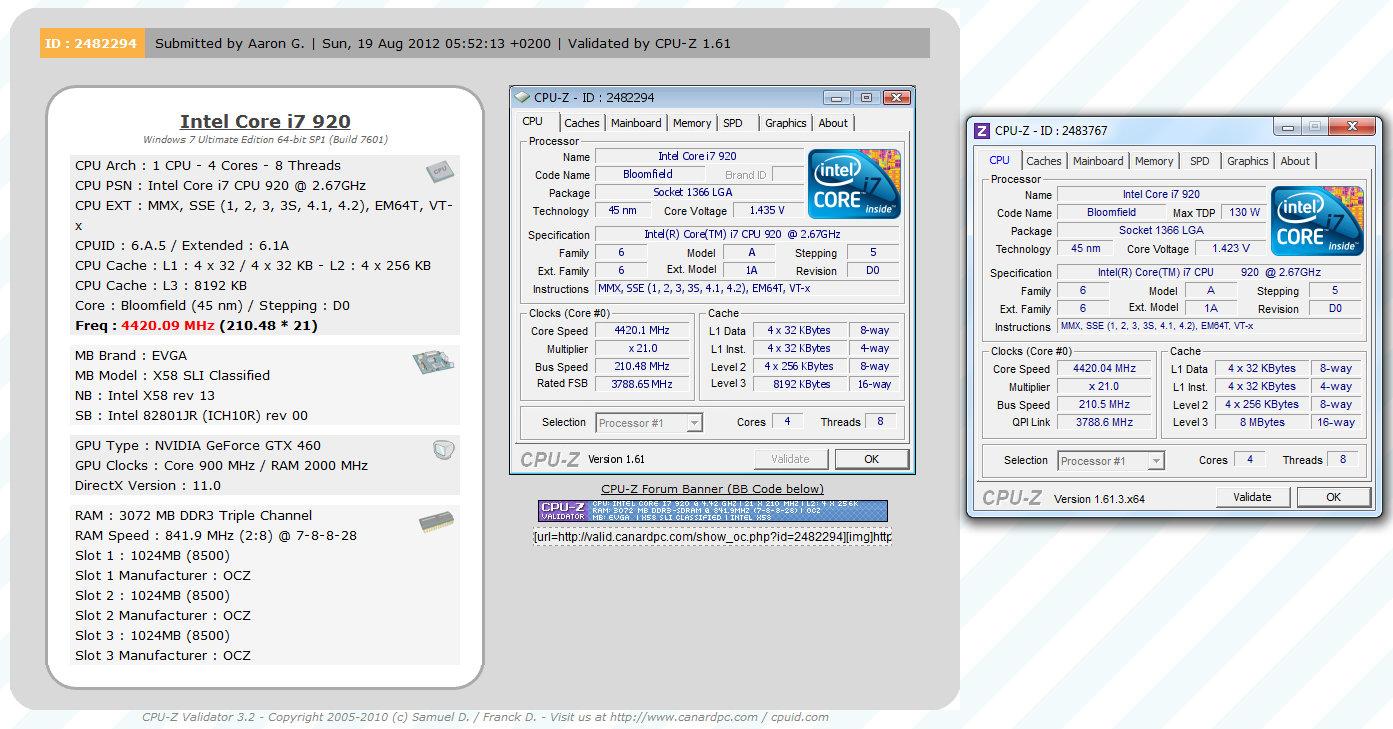
Task: Open Caches tab in left CPU-Z window
Action: 581,123
